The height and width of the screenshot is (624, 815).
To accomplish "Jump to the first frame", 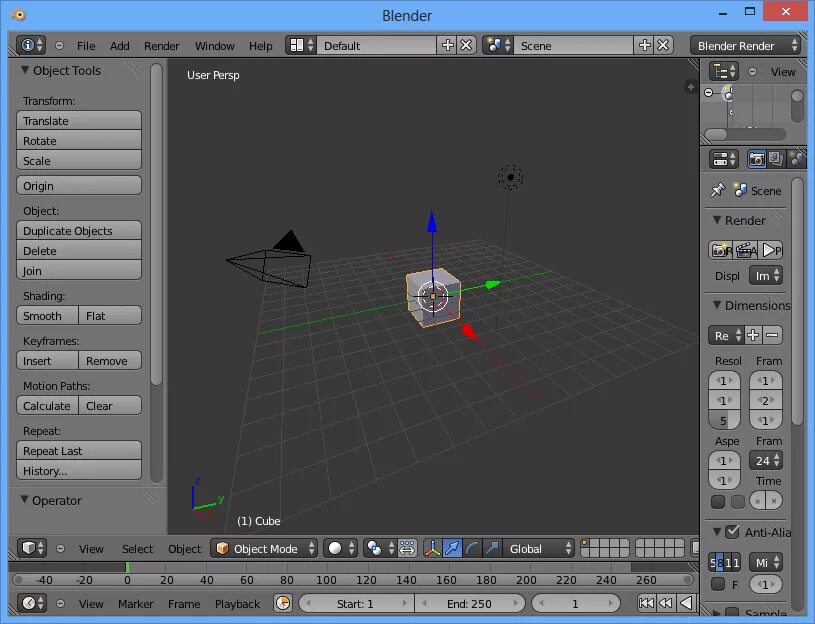I will pyautogui.click(x=646, y=603).
